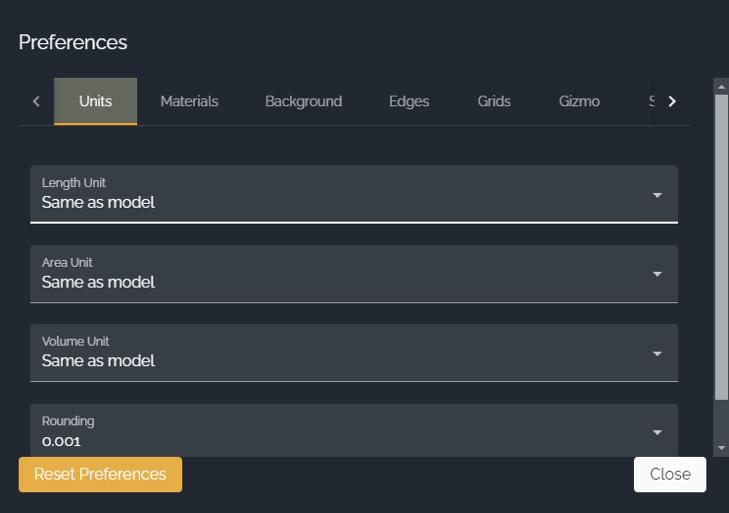Show the Gizmo tab
Viewport: 729px width, 513px height.
coord(579,101)
